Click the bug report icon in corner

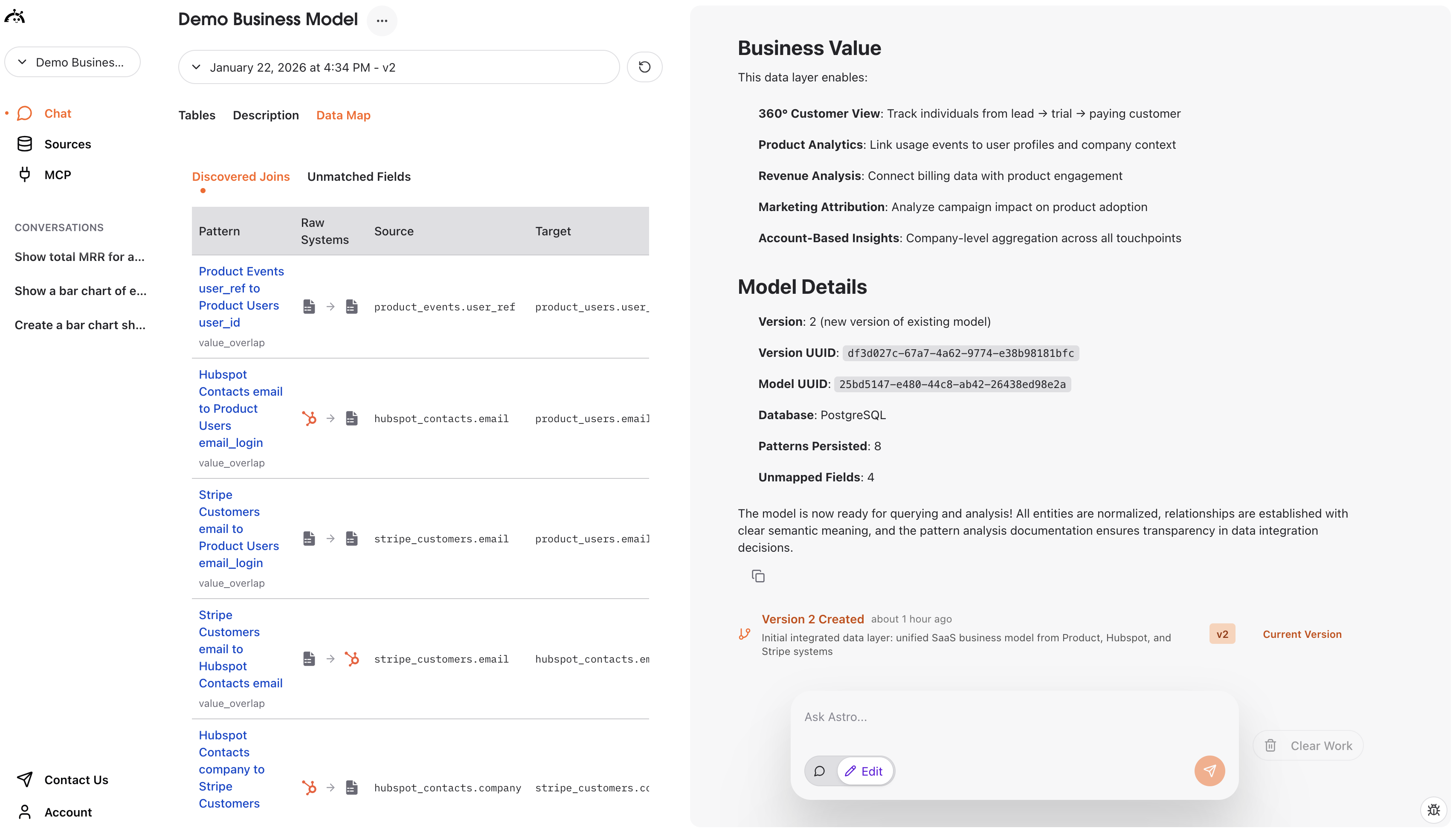(1434, 810)
